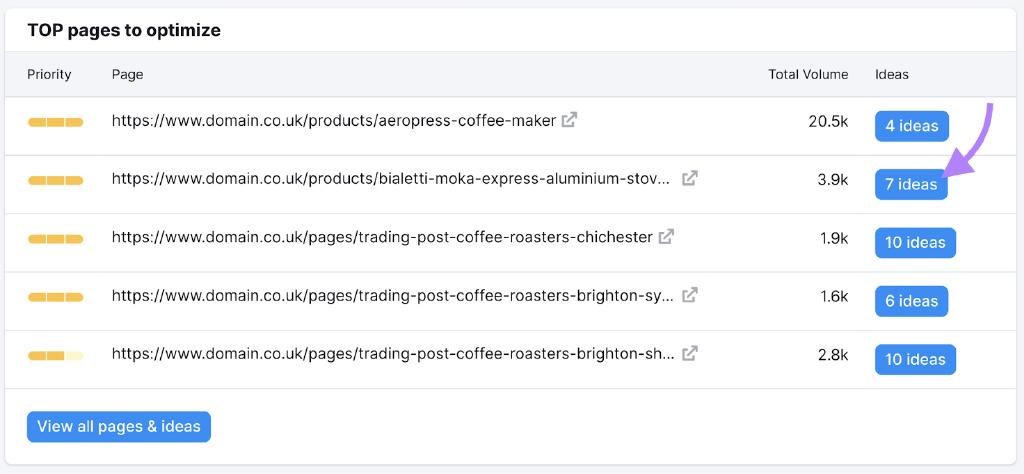Open the coffee-roasters-brighton-sh URL link
The height and width of the screenshot is (474, 1024).
(393, 355)
